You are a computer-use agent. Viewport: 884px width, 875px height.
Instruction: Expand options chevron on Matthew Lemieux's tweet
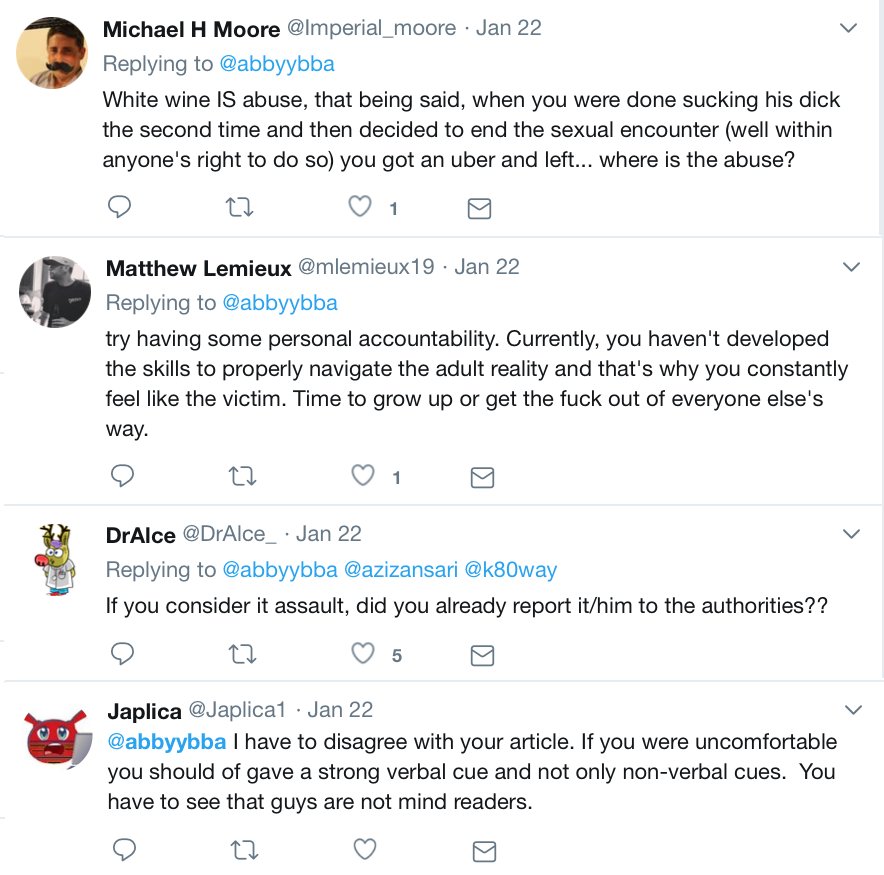point(851,267)
